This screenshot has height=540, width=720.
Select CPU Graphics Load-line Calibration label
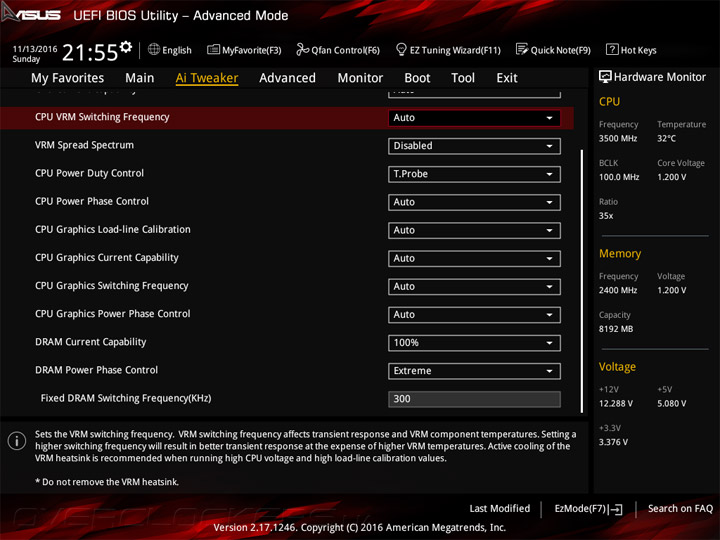click(112, 229)
